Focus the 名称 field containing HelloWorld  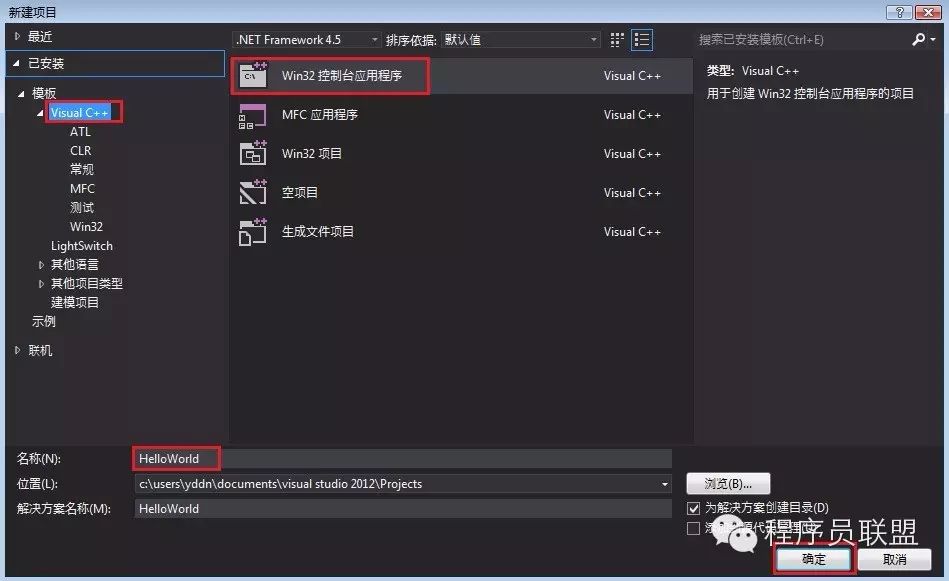[402, 459]
